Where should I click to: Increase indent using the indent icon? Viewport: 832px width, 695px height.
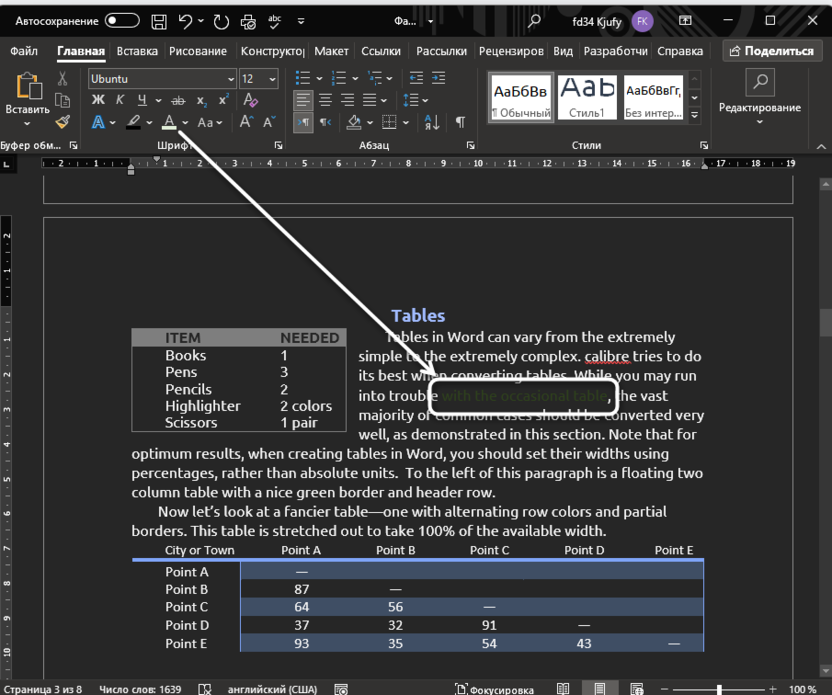coord(439,78)
